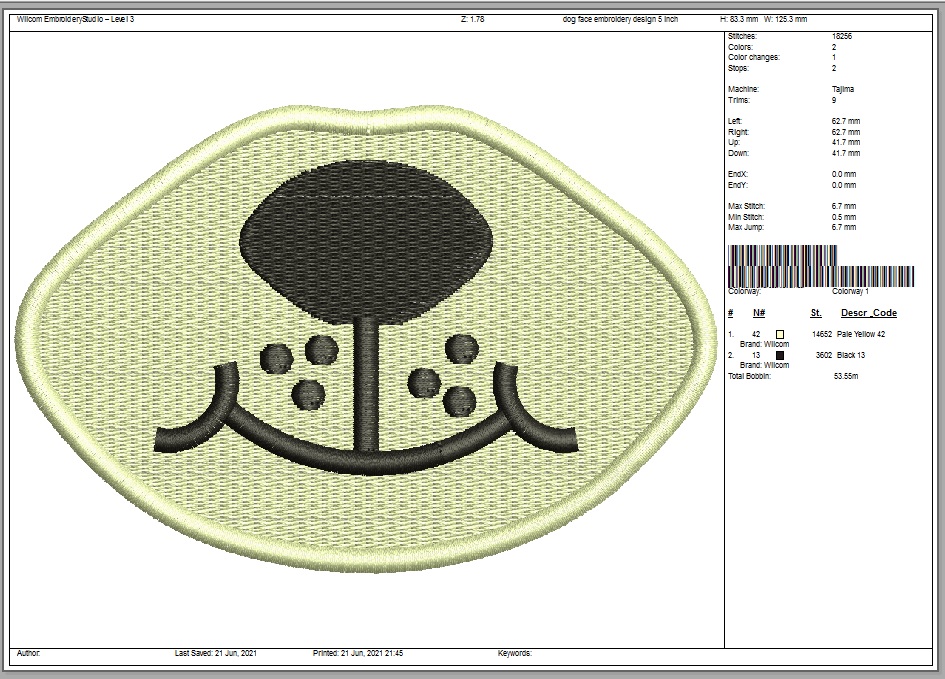
Task: Click the Colorway 1 label
Action: click(850, 291)
